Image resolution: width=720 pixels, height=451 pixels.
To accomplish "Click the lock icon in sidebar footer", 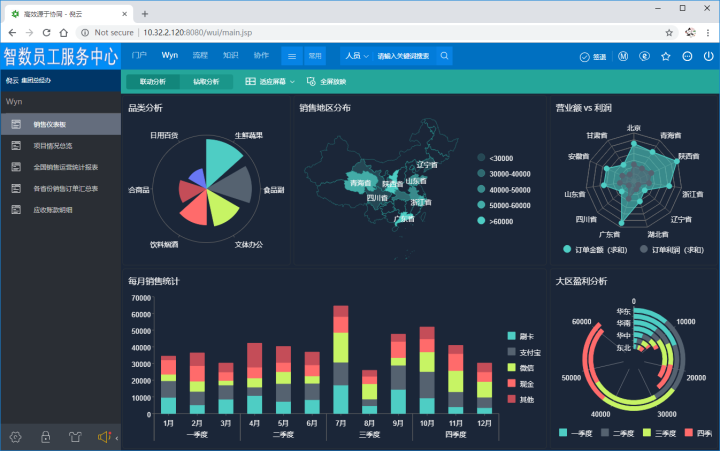I will [45, 437].
